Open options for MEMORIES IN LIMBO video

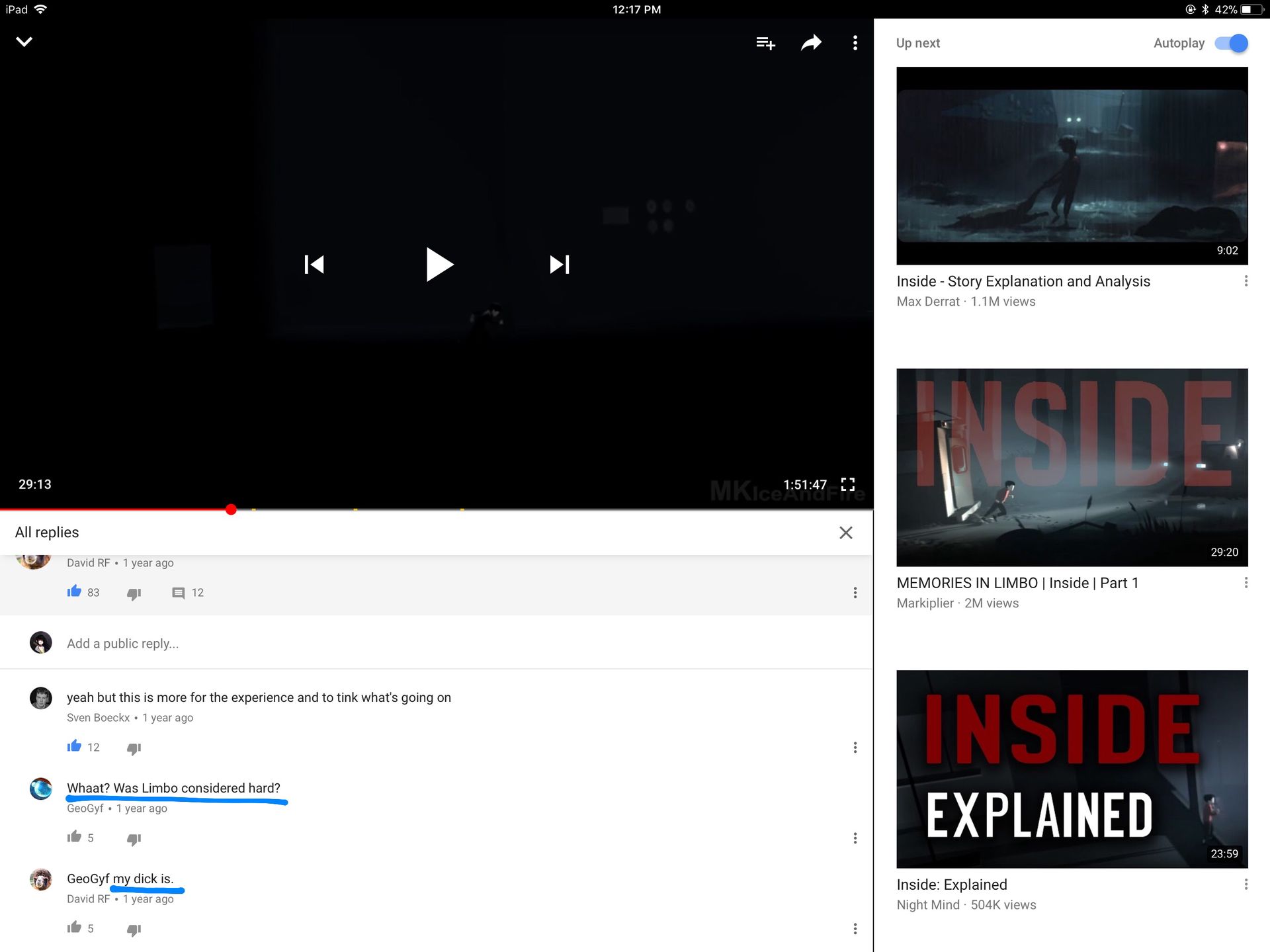pyautogui.click(x=1246, y=583)
